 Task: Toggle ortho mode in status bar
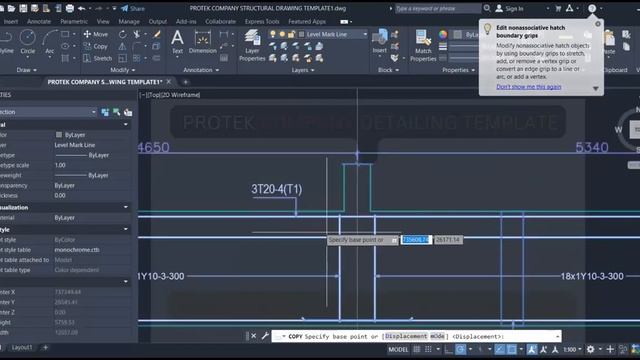449,349
